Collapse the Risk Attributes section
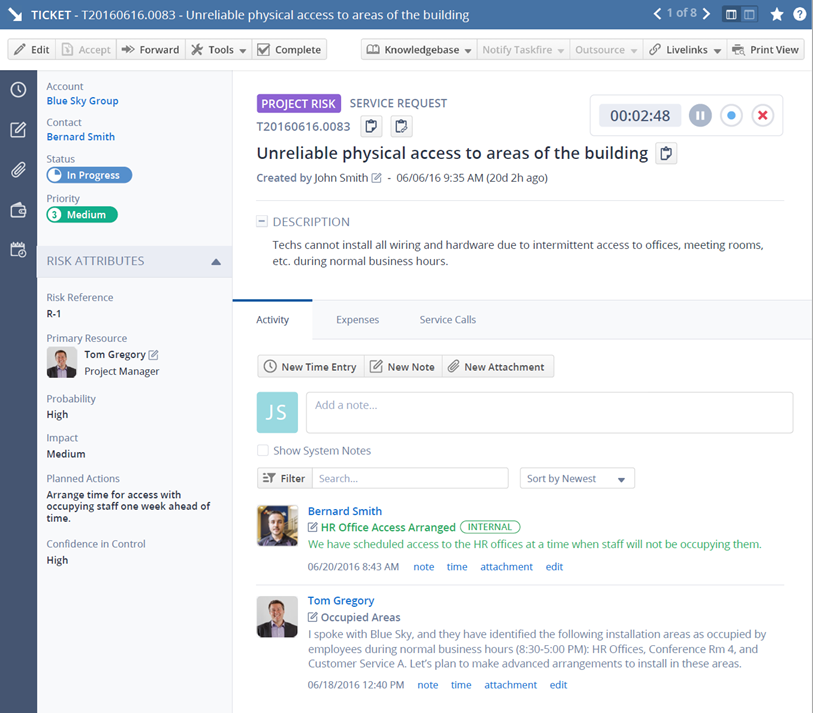The height and width of the screenshot is (713, 813). click(216, 262)
